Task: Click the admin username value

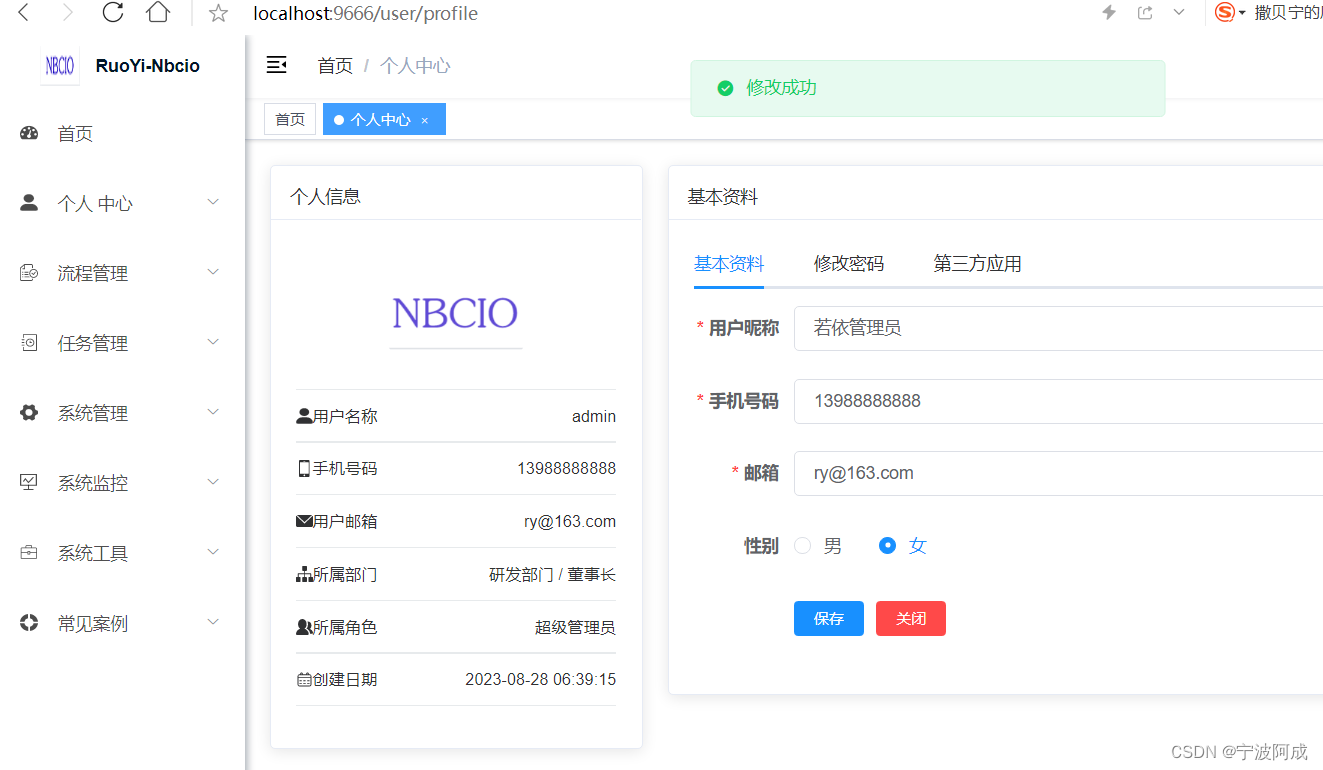Action: click(594, 417)
